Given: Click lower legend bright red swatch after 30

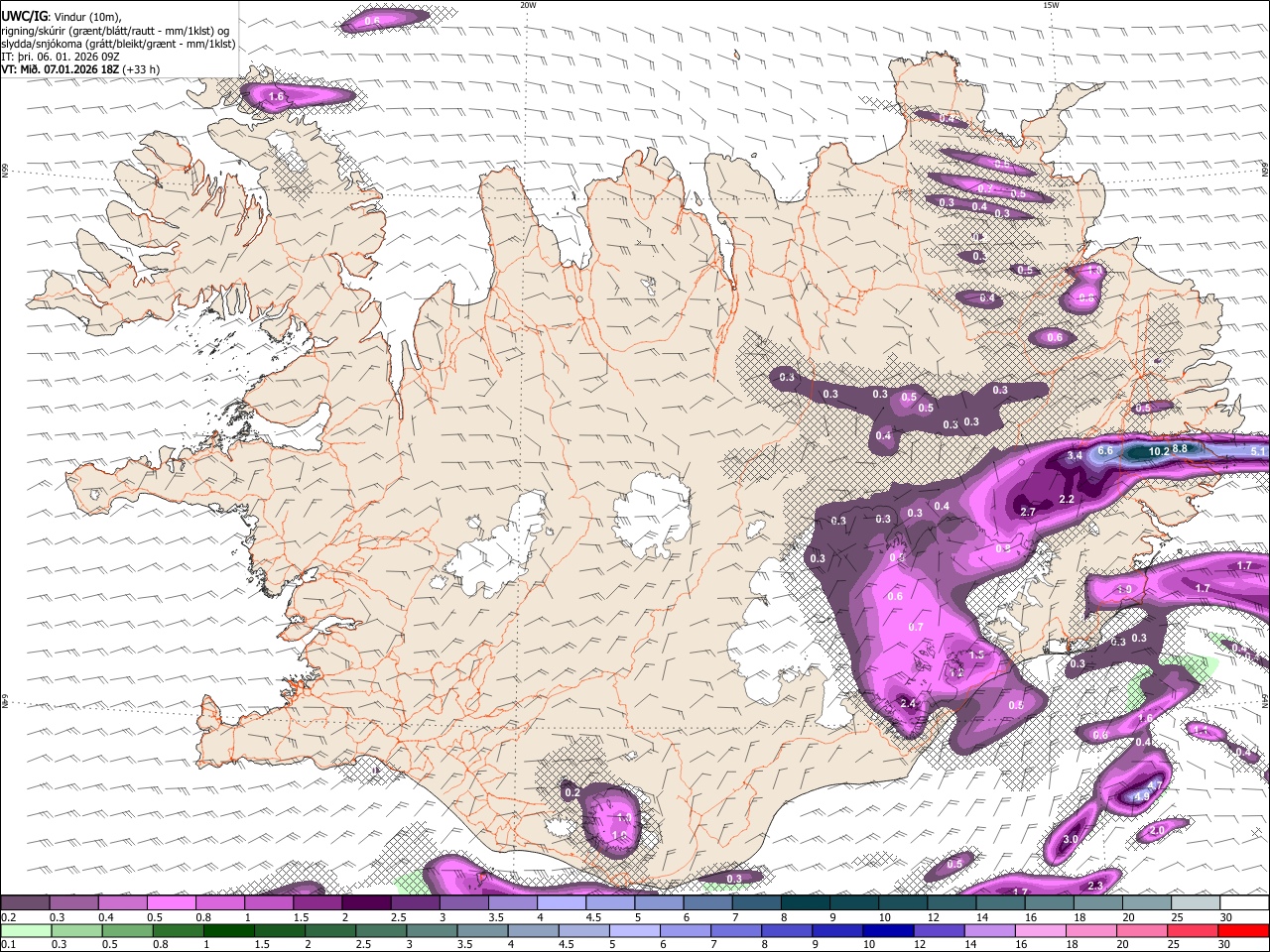Looking at the screenshot, I should tap(1244, 930).
